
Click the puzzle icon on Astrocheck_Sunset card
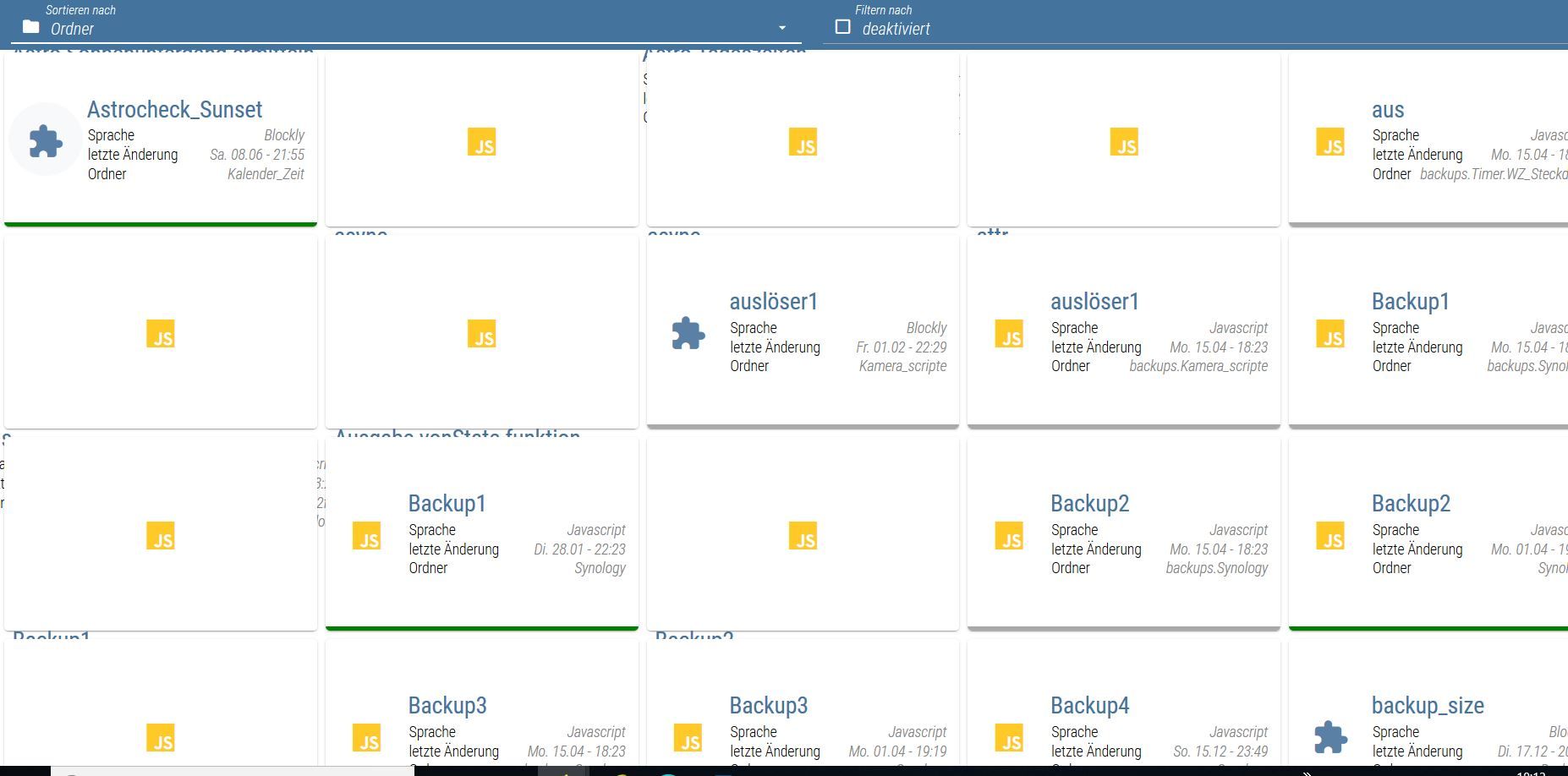tap(46, 141)
